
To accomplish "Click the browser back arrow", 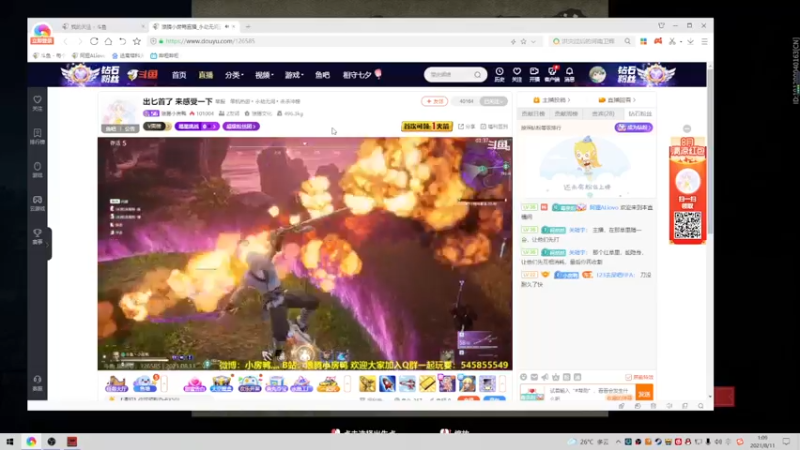I will (65, 41).
